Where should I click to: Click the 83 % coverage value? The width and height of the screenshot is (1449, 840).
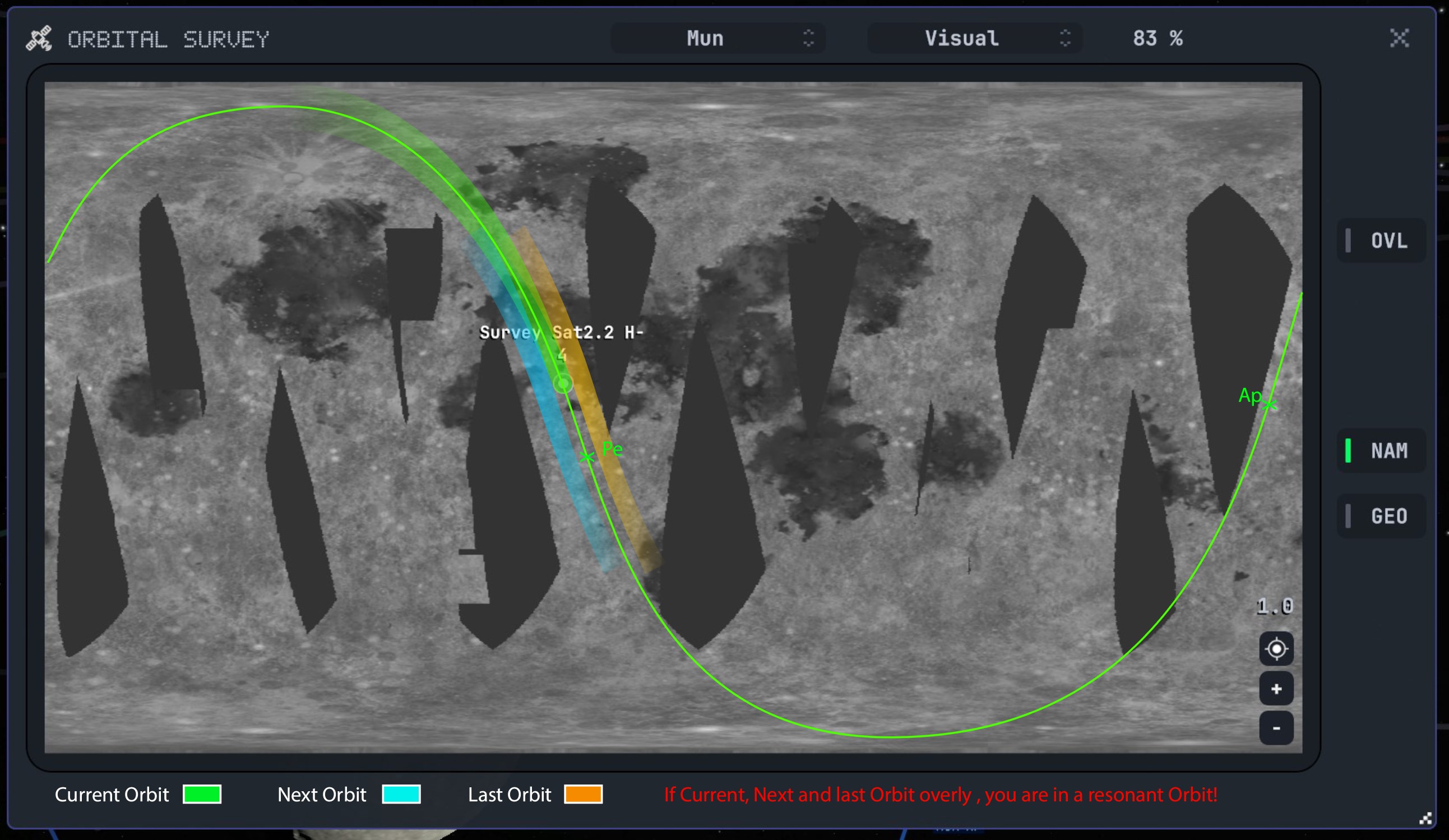[1158, 39]
